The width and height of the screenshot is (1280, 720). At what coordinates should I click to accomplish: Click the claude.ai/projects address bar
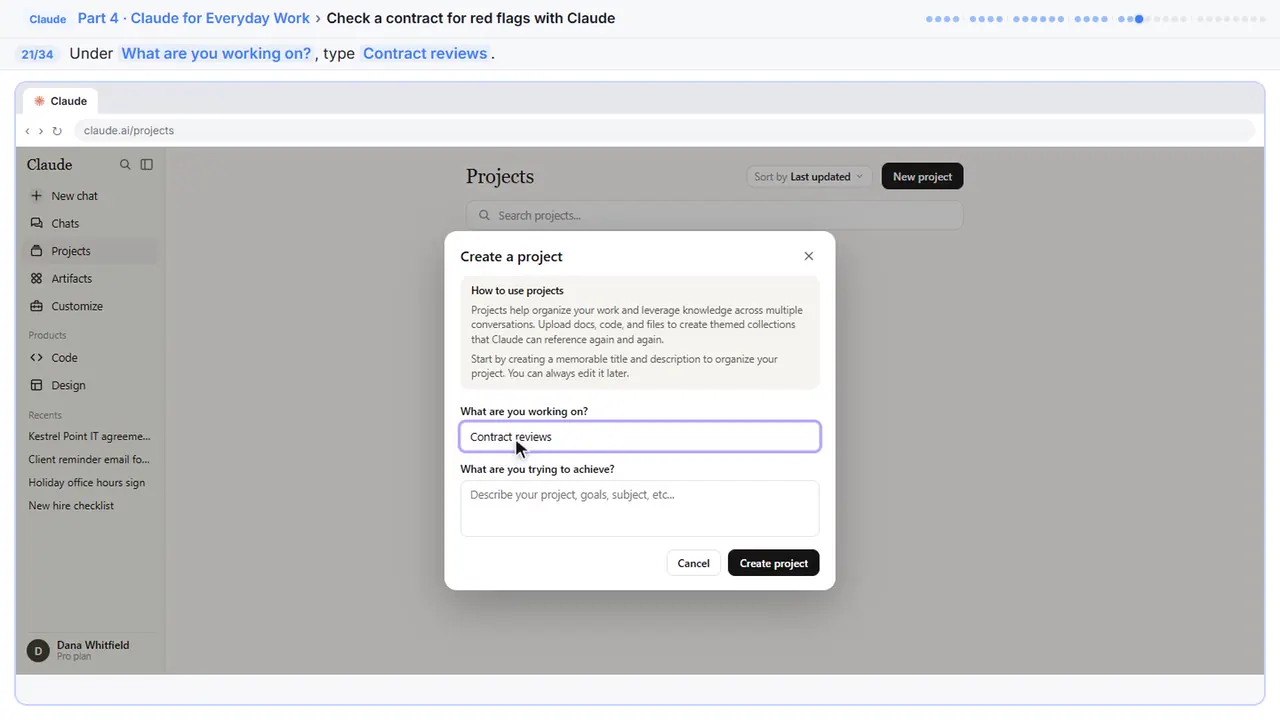[664, 131]
